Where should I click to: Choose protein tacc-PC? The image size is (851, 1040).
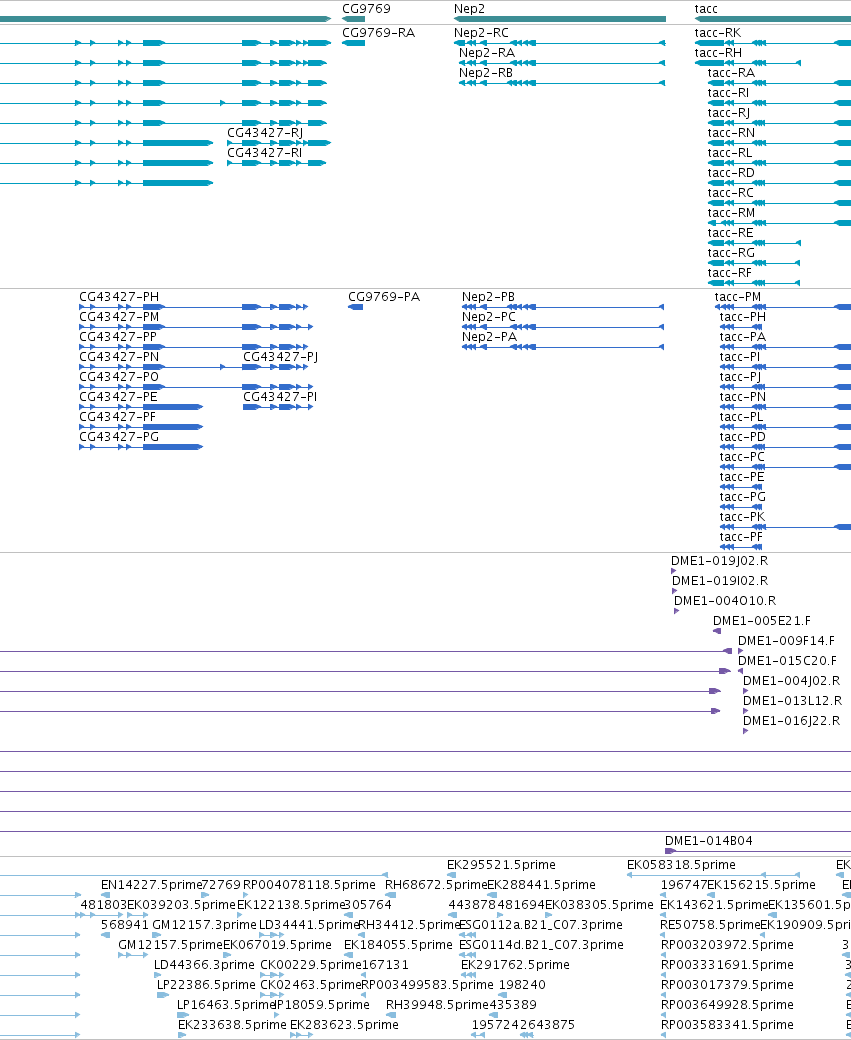coord(742,456)
